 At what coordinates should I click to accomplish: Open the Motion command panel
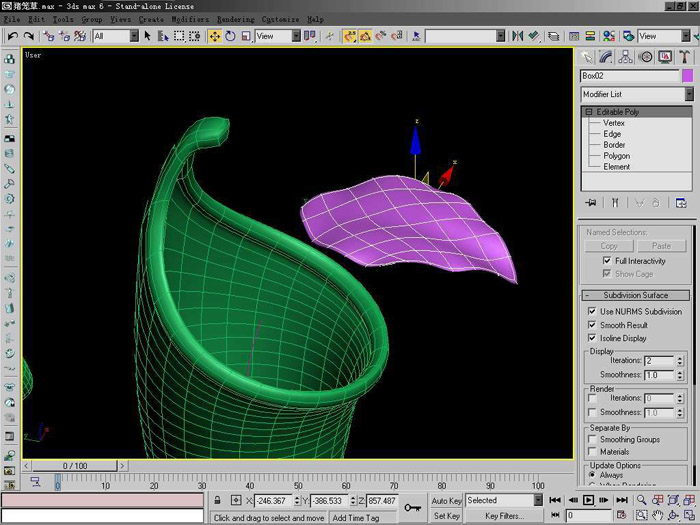[x=645, y=57]
